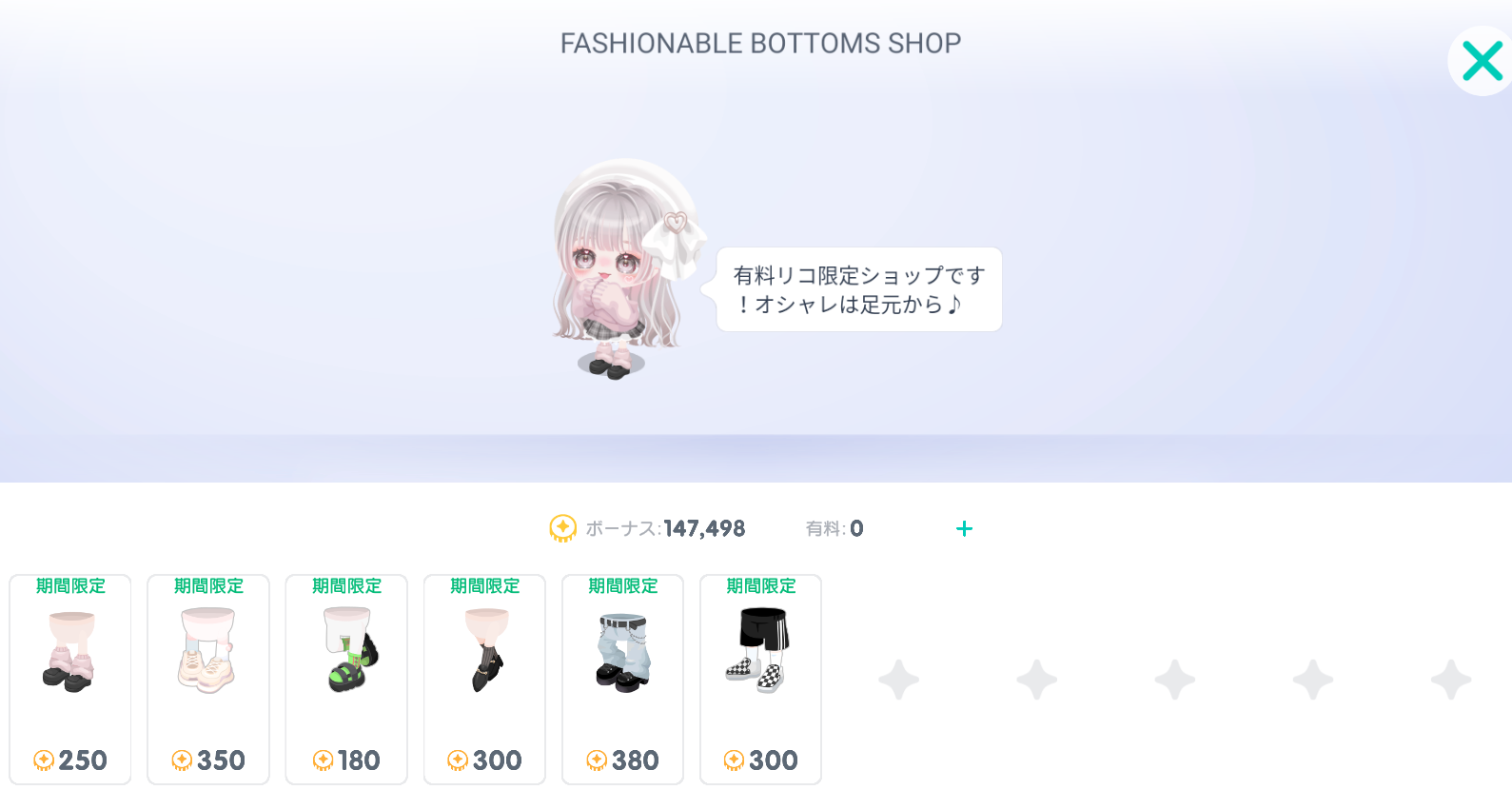Add paid coins with plus icon
Screen dimensions: 1512x790
tap(964, 528)
